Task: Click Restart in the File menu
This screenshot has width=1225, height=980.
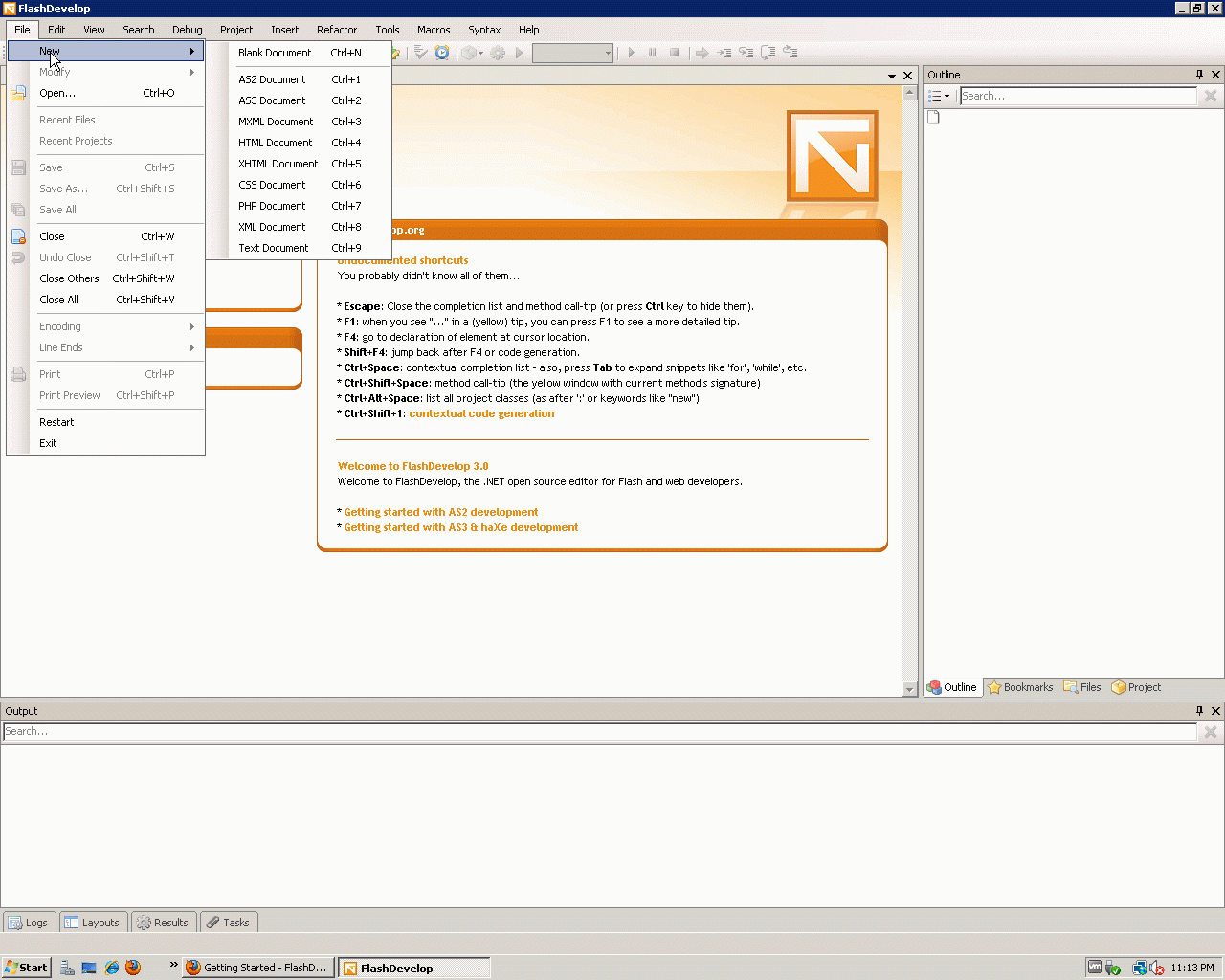Action: (x=105, y=422)
